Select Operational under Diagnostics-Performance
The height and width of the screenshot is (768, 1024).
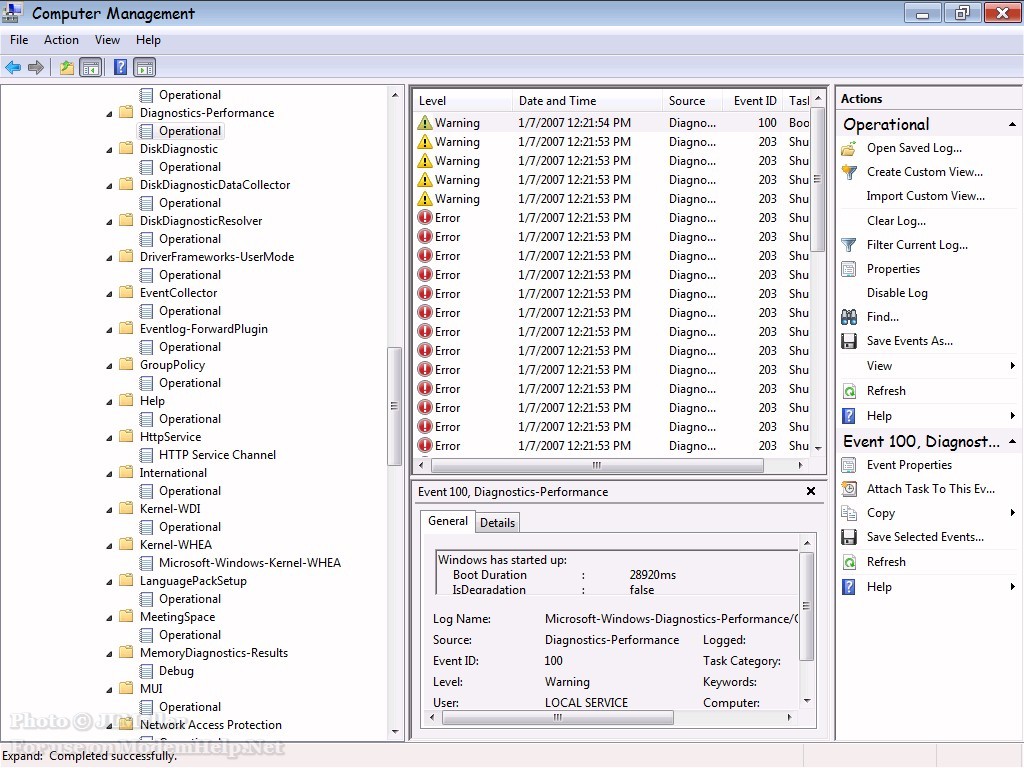pyautogui.click(x=189, y=131)
